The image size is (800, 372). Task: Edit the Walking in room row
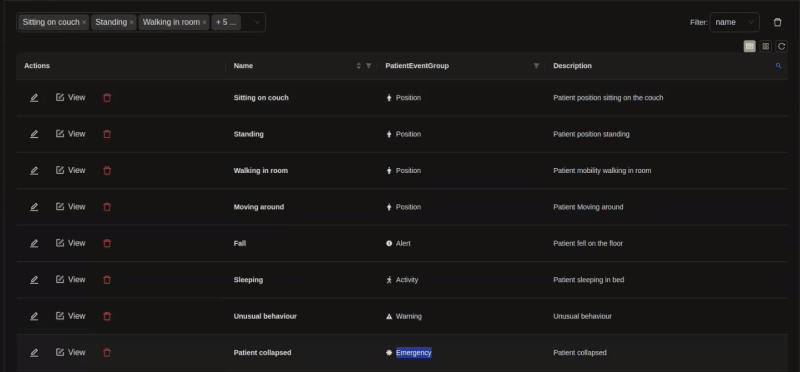pyautogui.click(x=34, y=170)
